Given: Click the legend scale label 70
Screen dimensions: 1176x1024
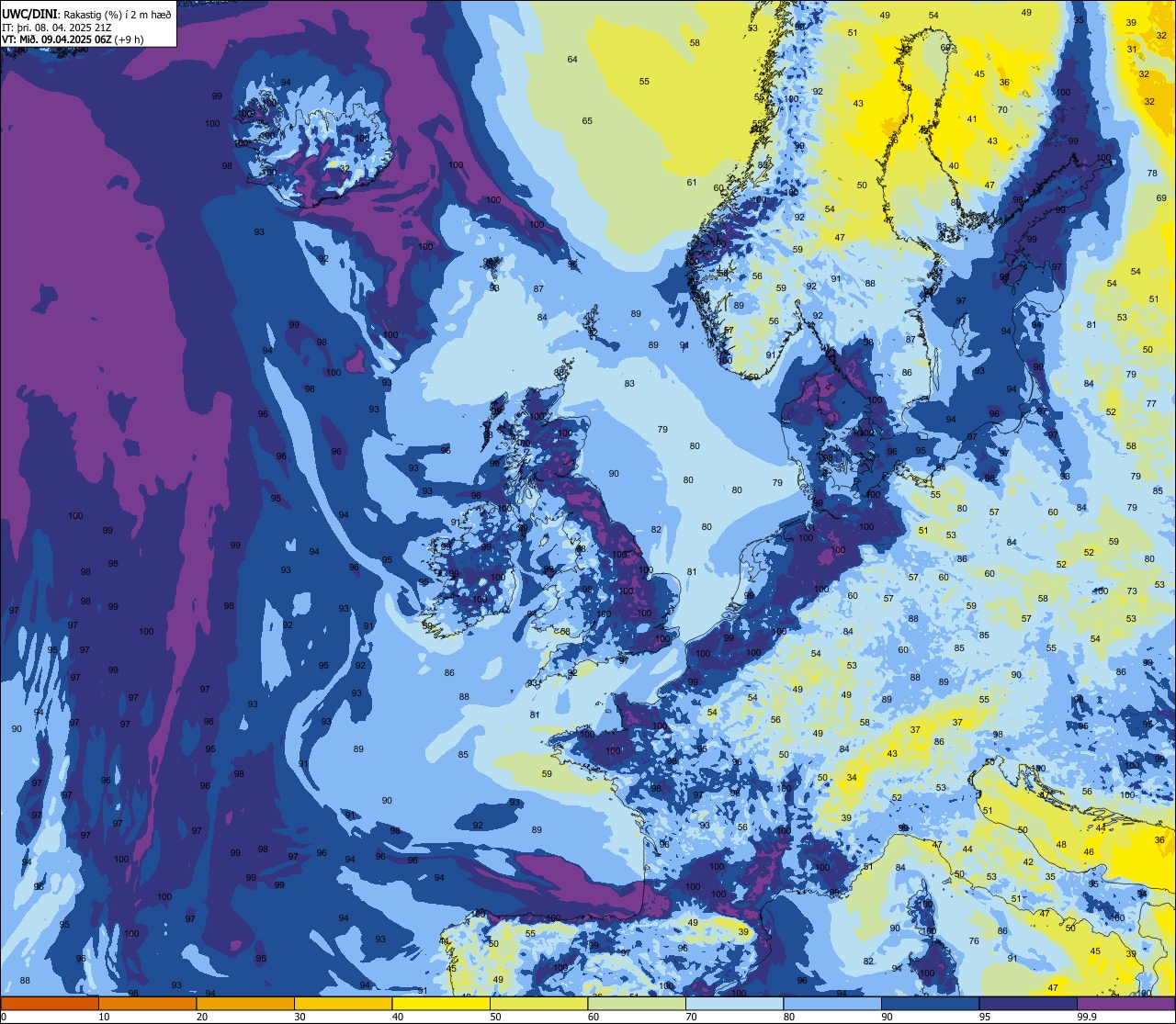Looking at the screenshot, I should click(x=691, y=1017).
